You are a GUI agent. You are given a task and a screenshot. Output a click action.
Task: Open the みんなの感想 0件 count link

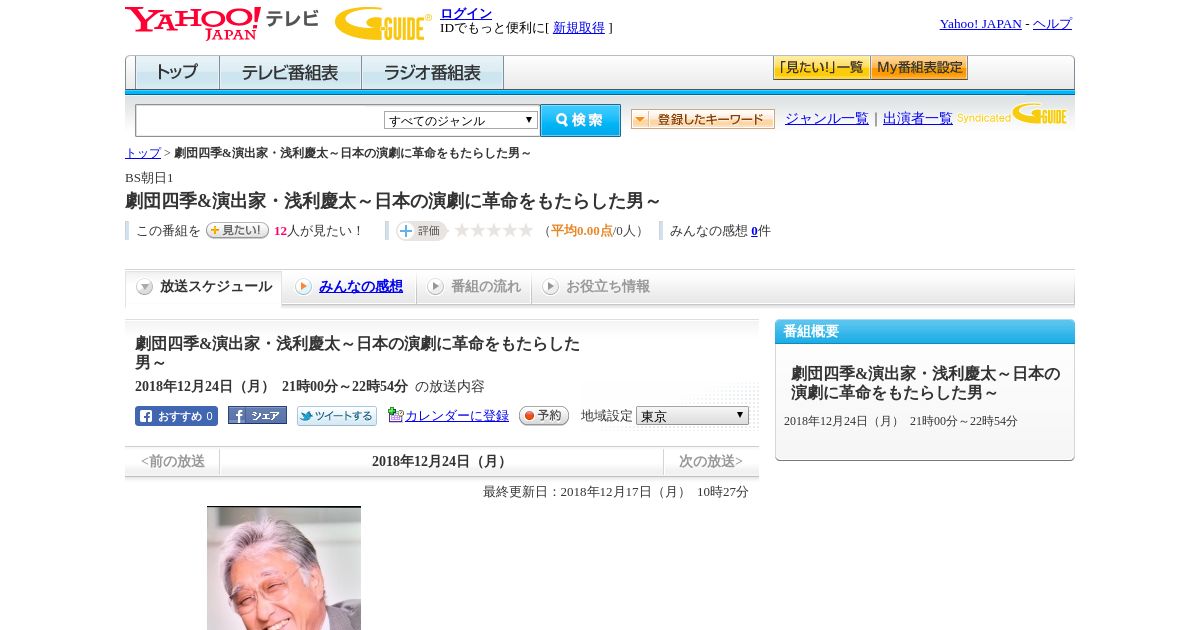point(754,231)
